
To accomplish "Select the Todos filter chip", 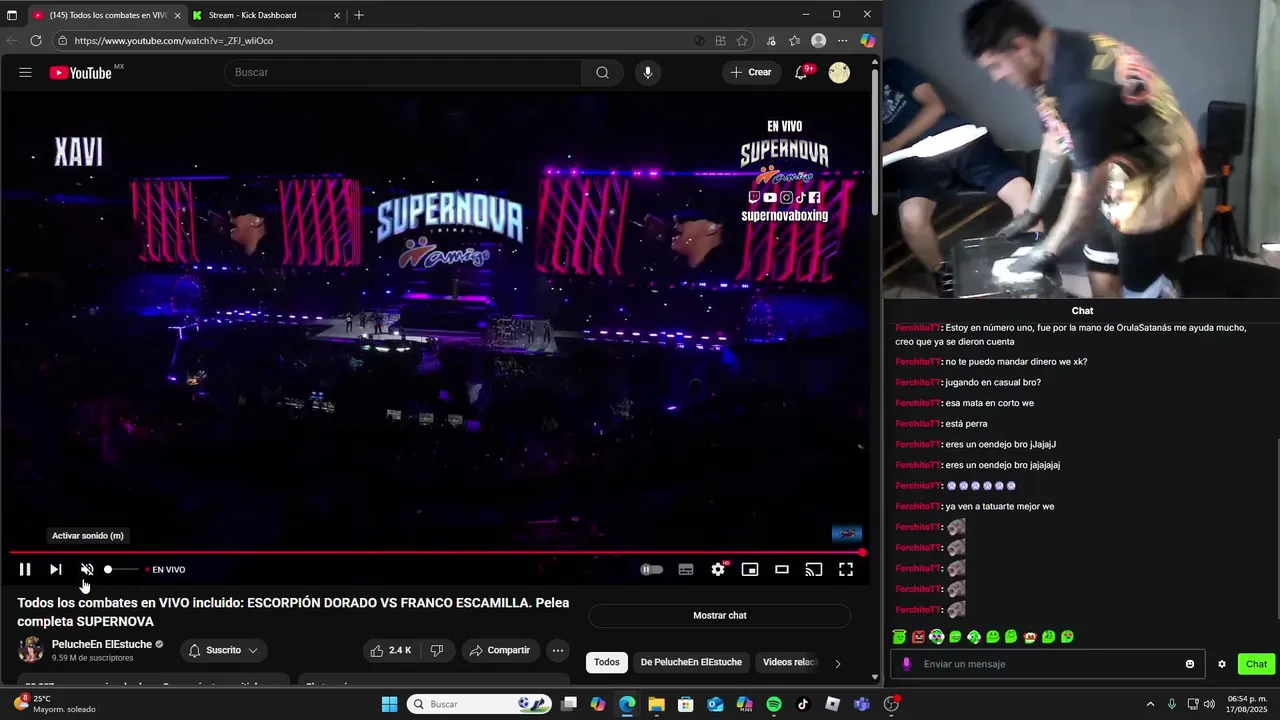I will click(x=607, y=662).
